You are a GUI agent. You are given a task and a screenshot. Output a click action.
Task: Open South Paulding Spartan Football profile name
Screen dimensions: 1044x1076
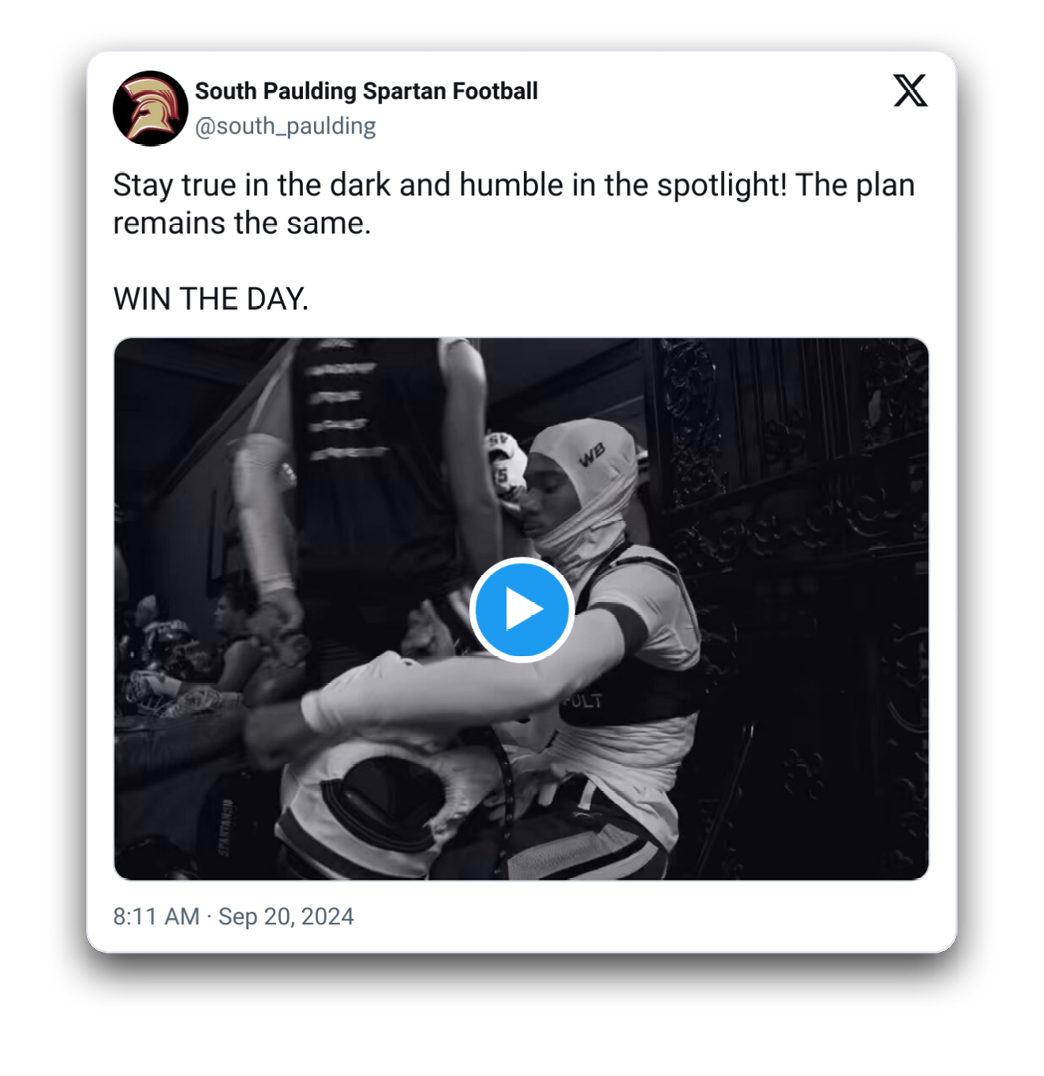click(366, 91)
